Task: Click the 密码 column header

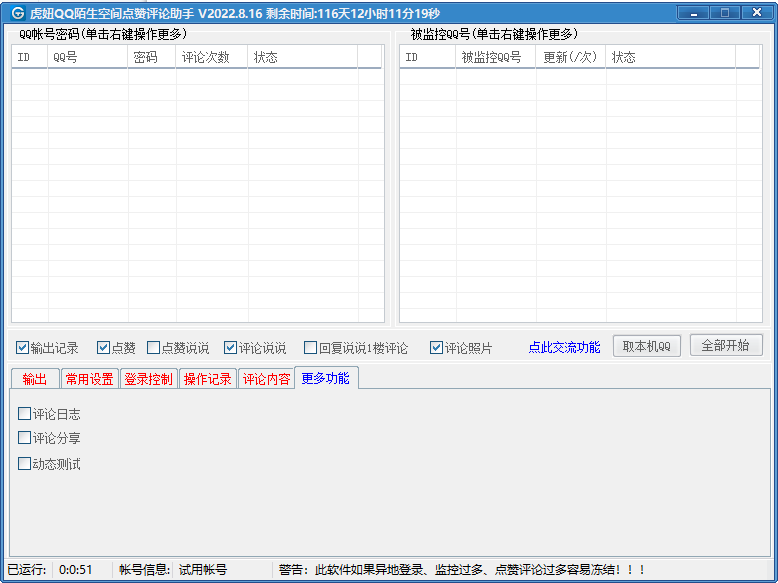Action: click(152, 57)
